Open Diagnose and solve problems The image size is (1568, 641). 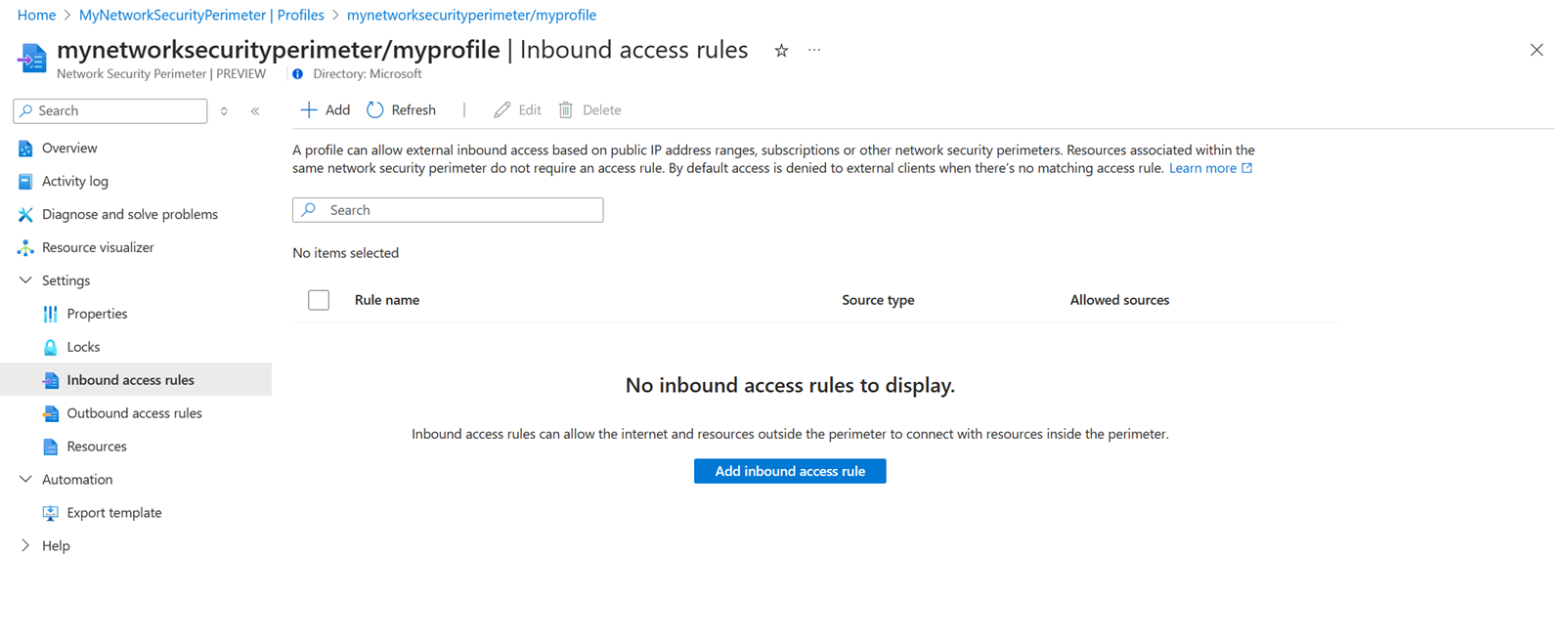pyautogui.click(x=129, y=214)
